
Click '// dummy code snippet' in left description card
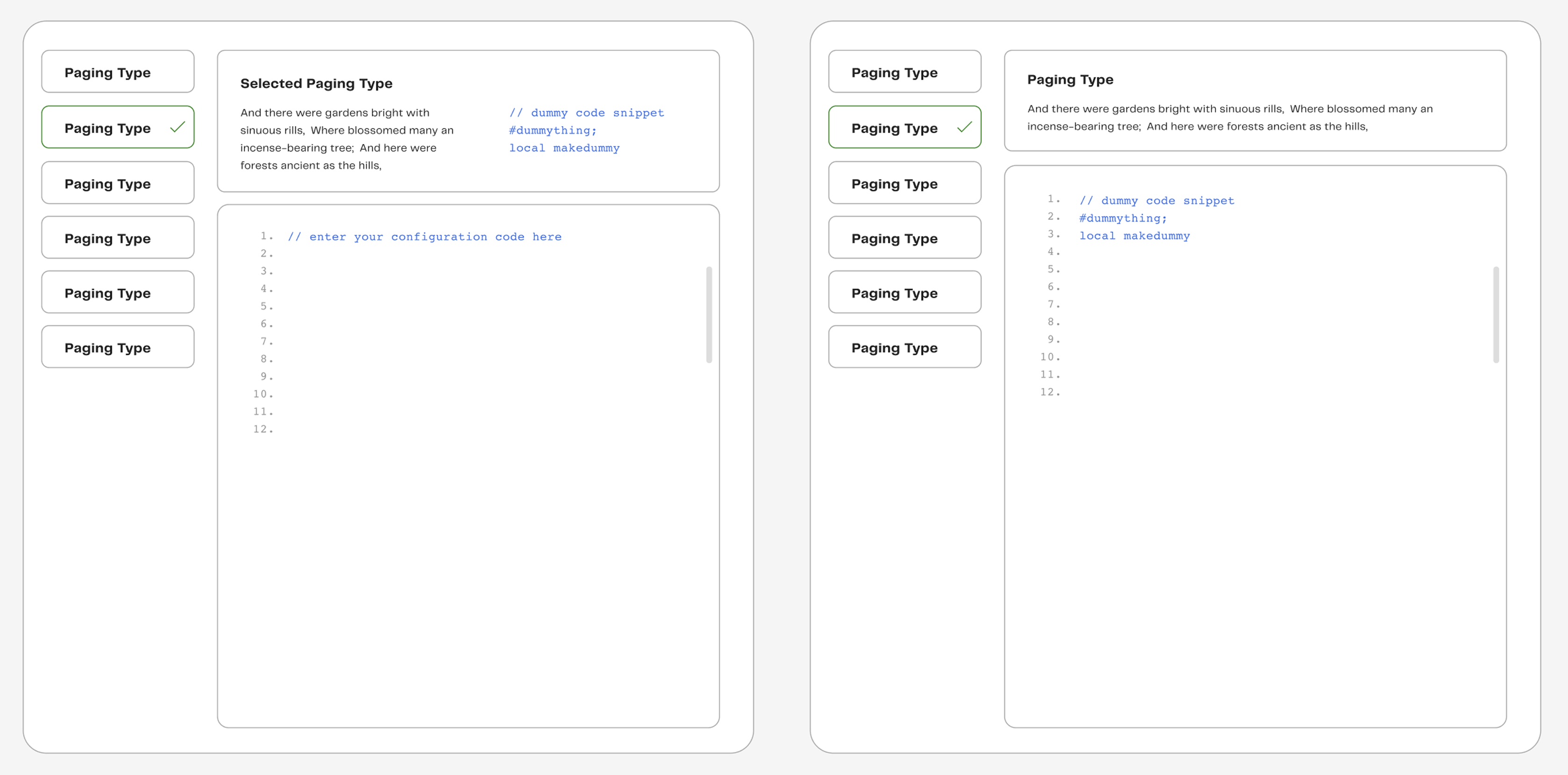tap(587, 113)
